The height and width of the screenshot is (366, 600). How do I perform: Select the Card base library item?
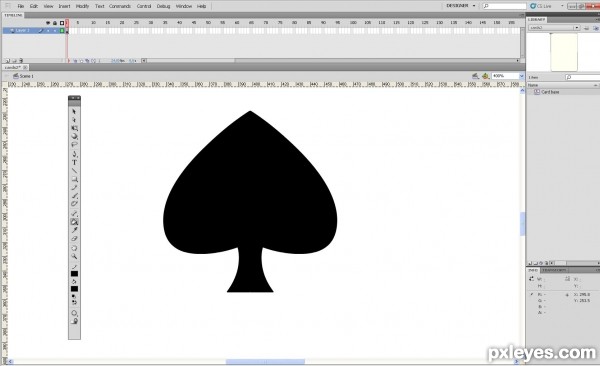coord(550,92)
